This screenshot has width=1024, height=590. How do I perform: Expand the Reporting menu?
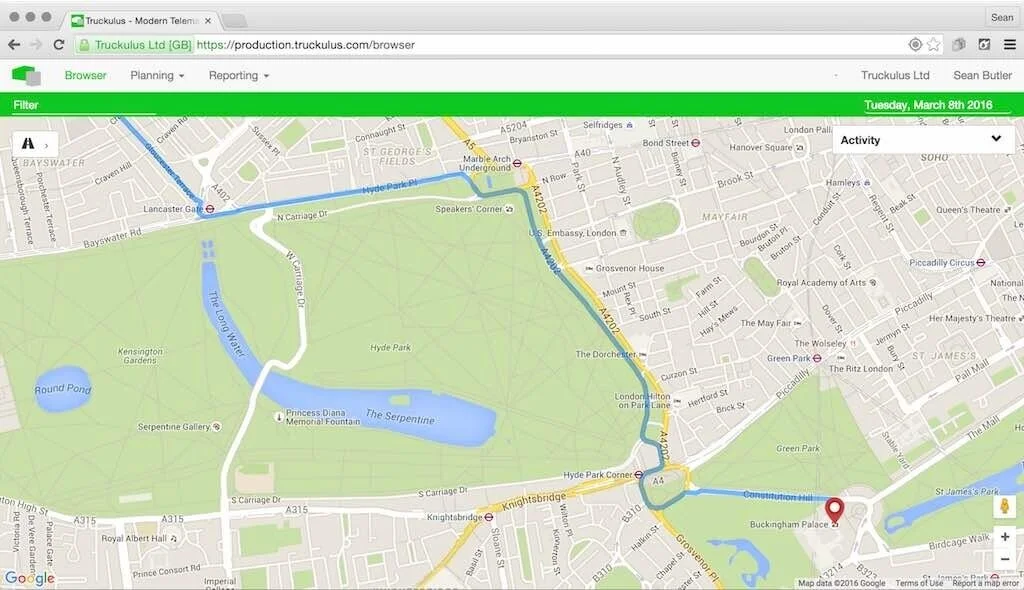[x=238, y=75]
